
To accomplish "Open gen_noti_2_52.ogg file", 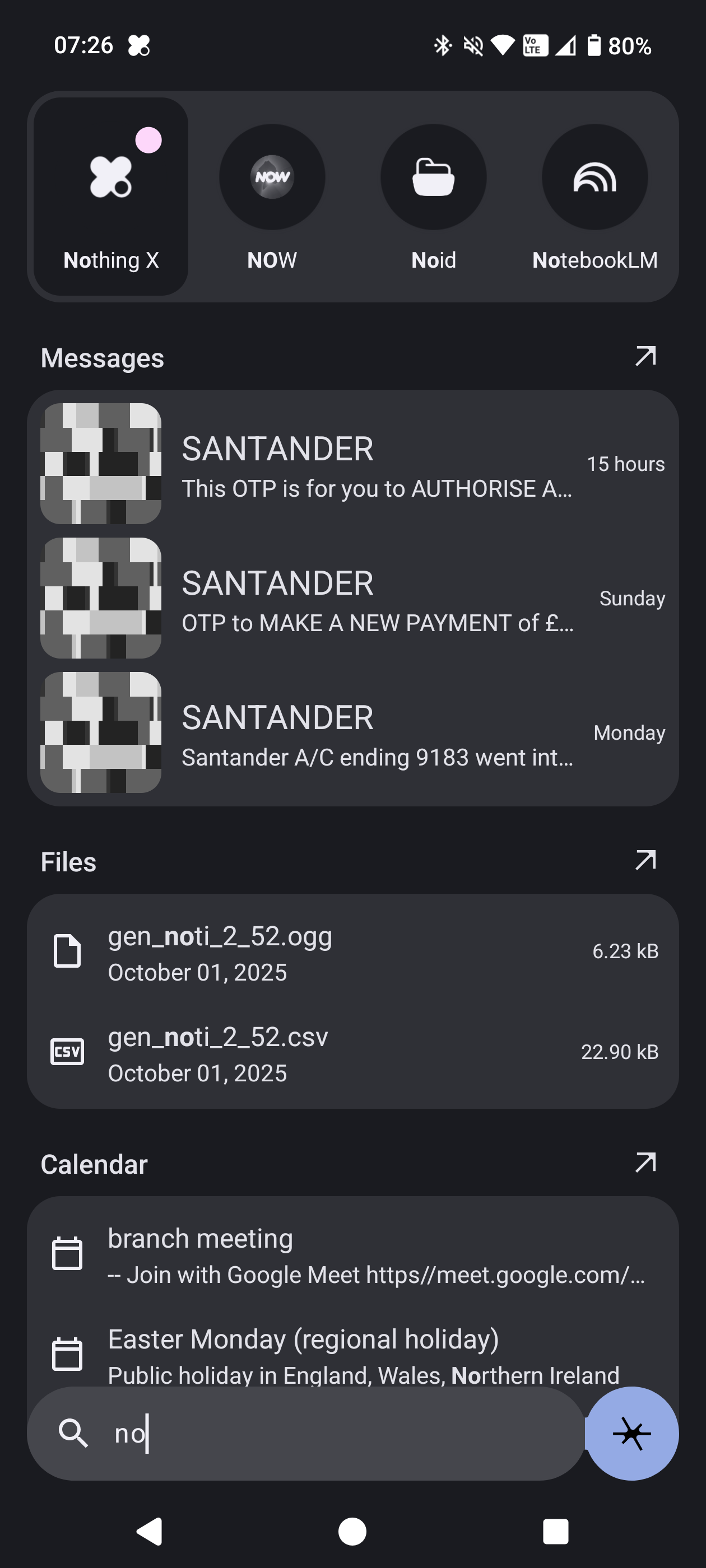I will 354,952.
